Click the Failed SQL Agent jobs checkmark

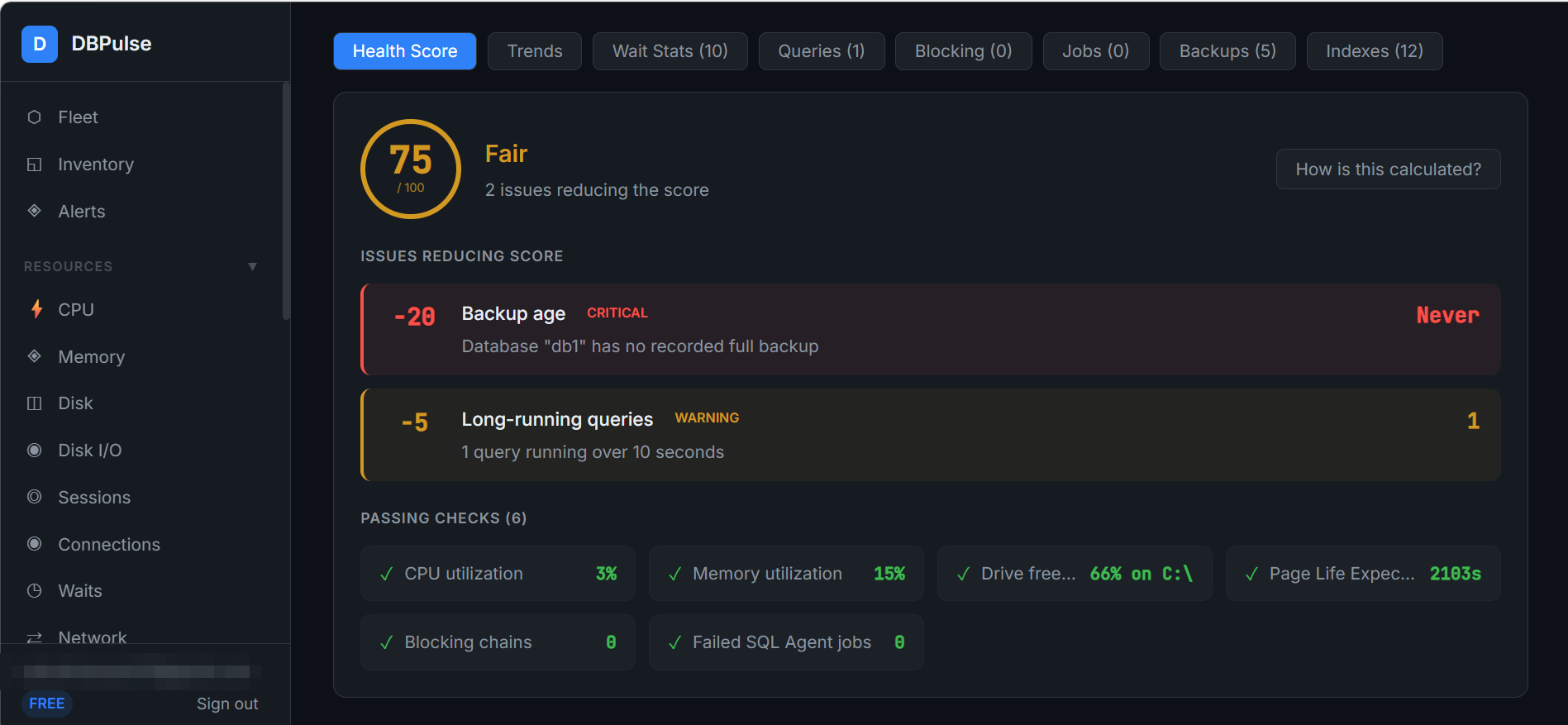point(674,642)
